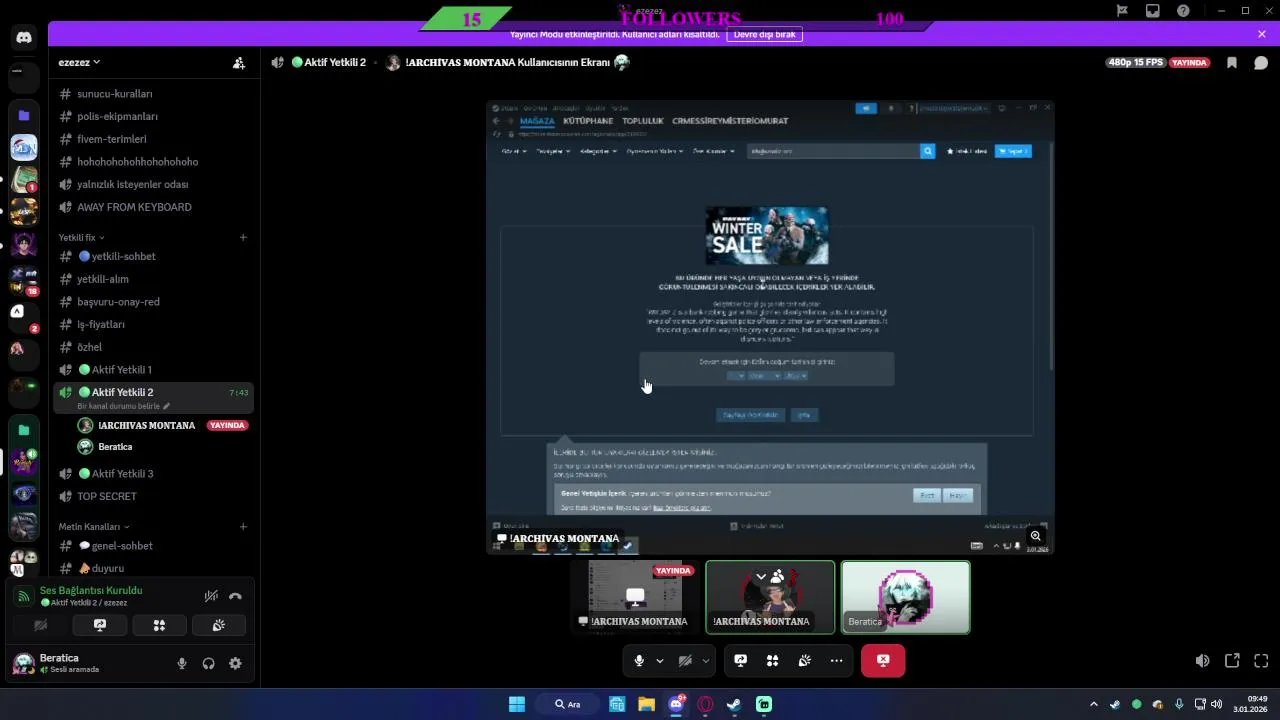1280x720 pixels.
Task: Click 'Devre dışı bırak' streamer mode button
Action: (765, 34)
